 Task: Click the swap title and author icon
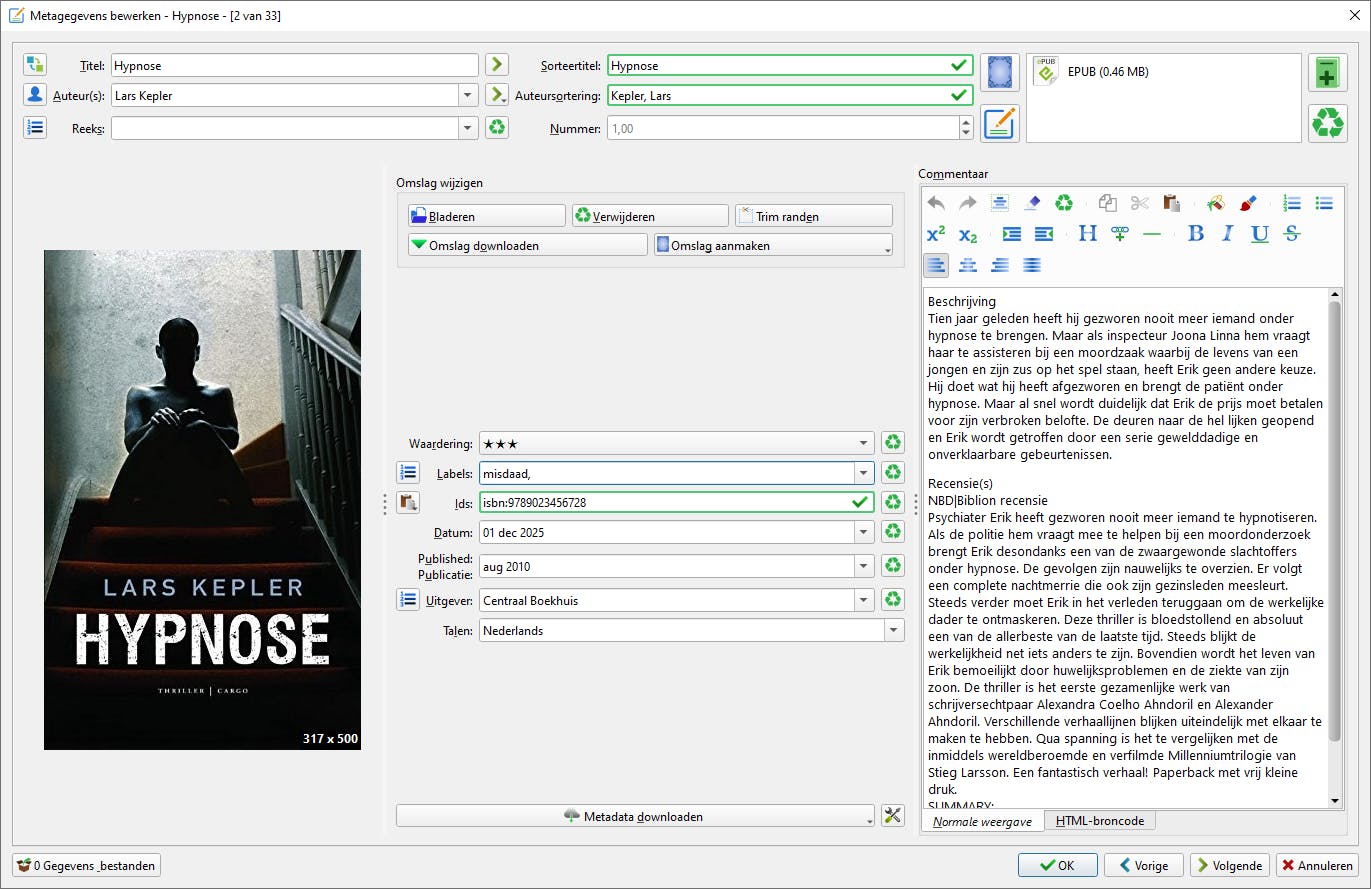point(35,65)
